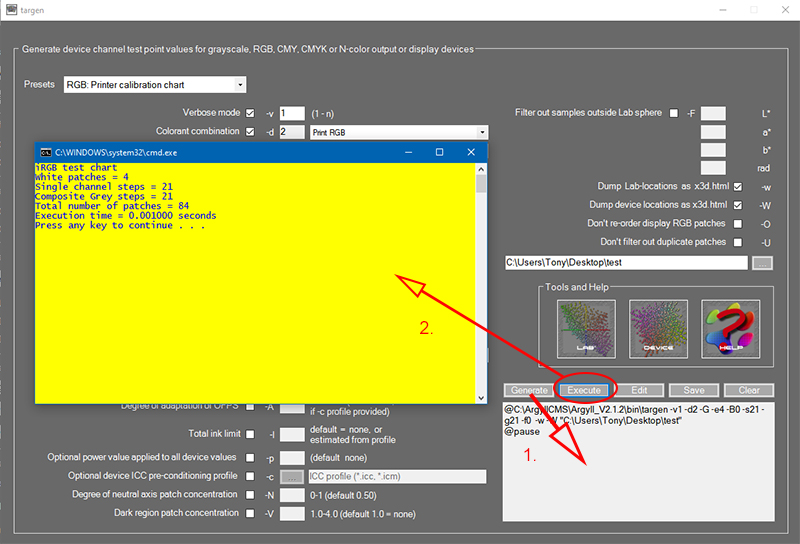Browse for output file path

[762, 263]
